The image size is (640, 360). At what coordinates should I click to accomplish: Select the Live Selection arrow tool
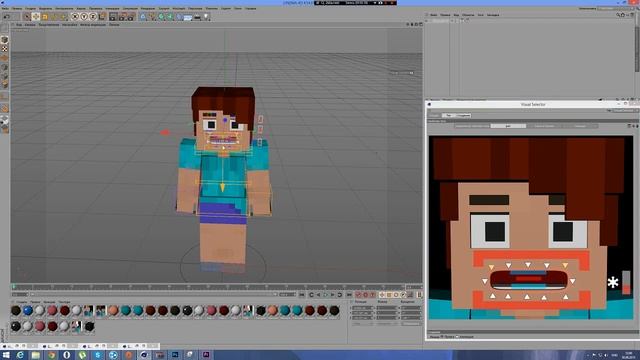point(27,17)
